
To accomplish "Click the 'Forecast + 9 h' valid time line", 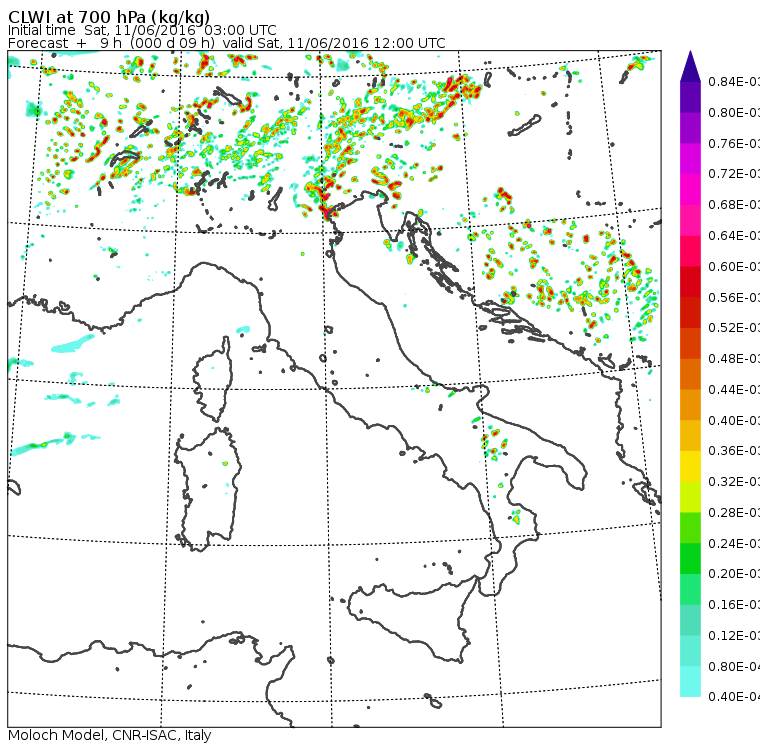I will pos(226,43).
